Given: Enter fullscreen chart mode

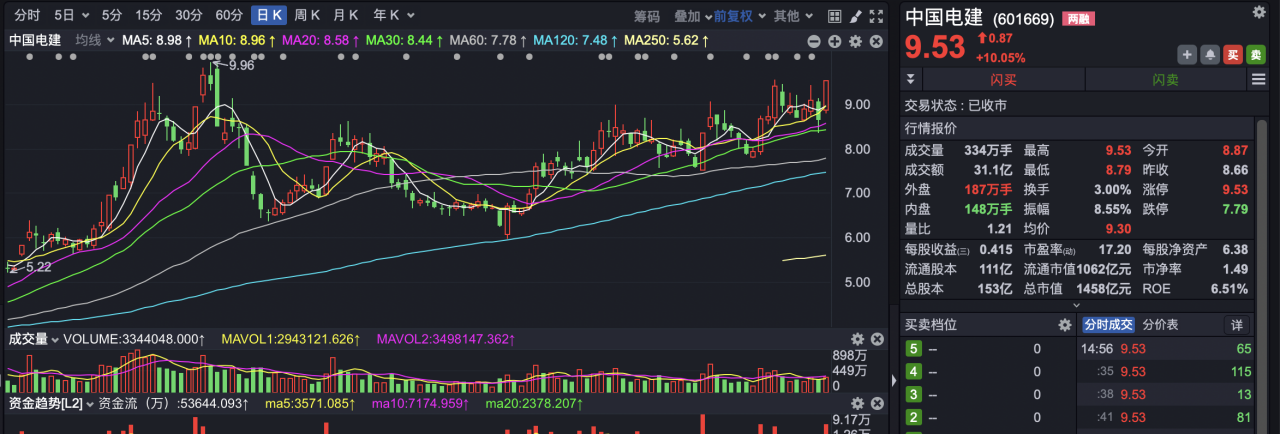Looking at the screenshot, I should pos(876,16).
